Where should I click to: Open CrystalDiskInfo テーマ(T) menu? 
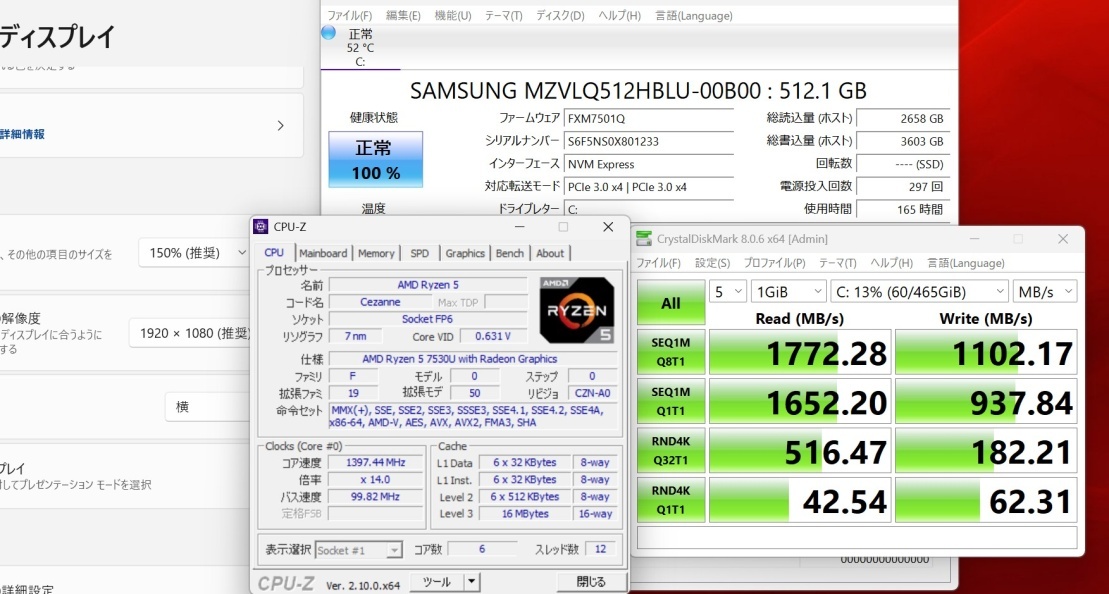click(x=504, y=16)
